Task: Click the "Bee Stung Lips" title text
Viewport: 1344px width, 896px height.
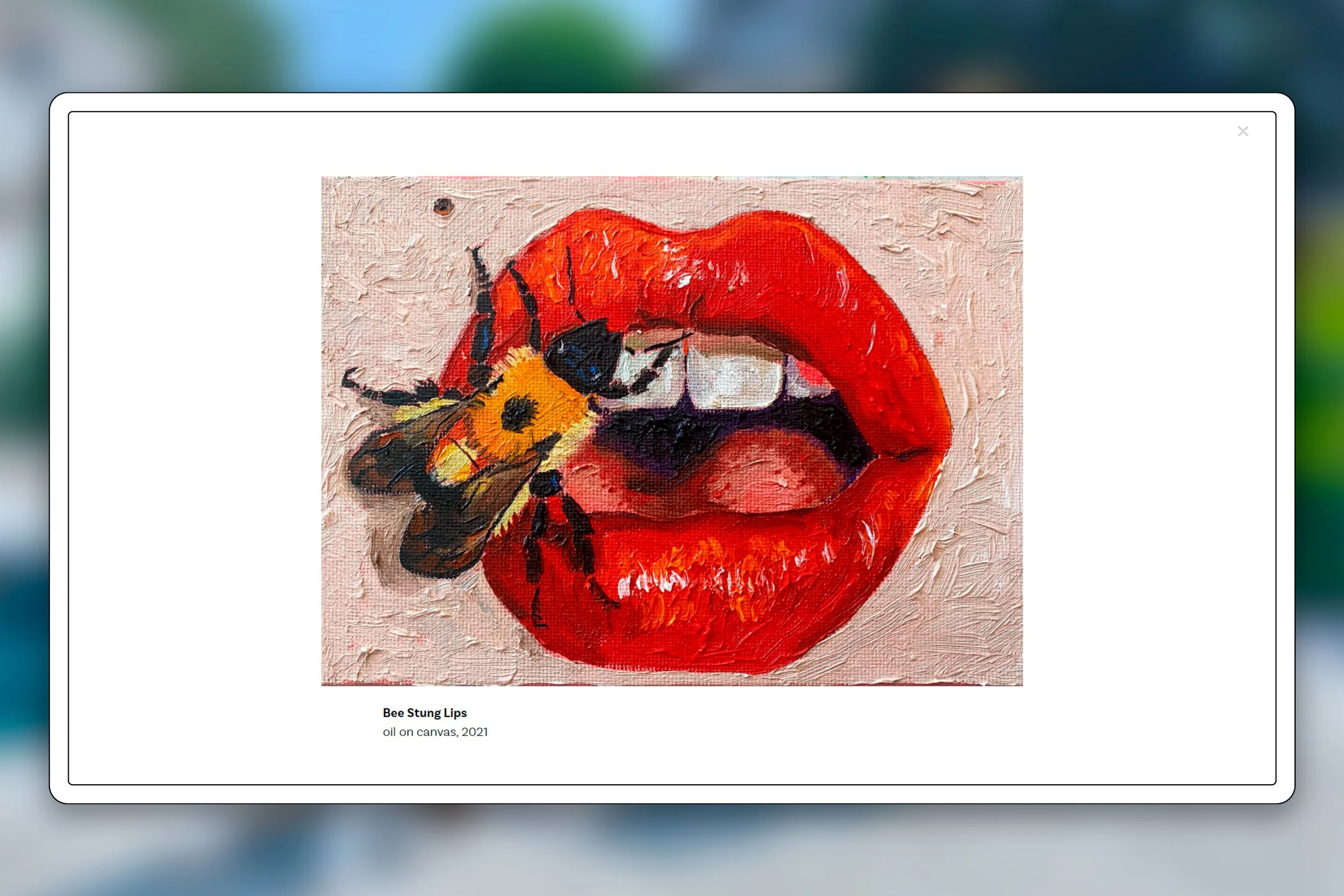Action: tap(424, 713)
